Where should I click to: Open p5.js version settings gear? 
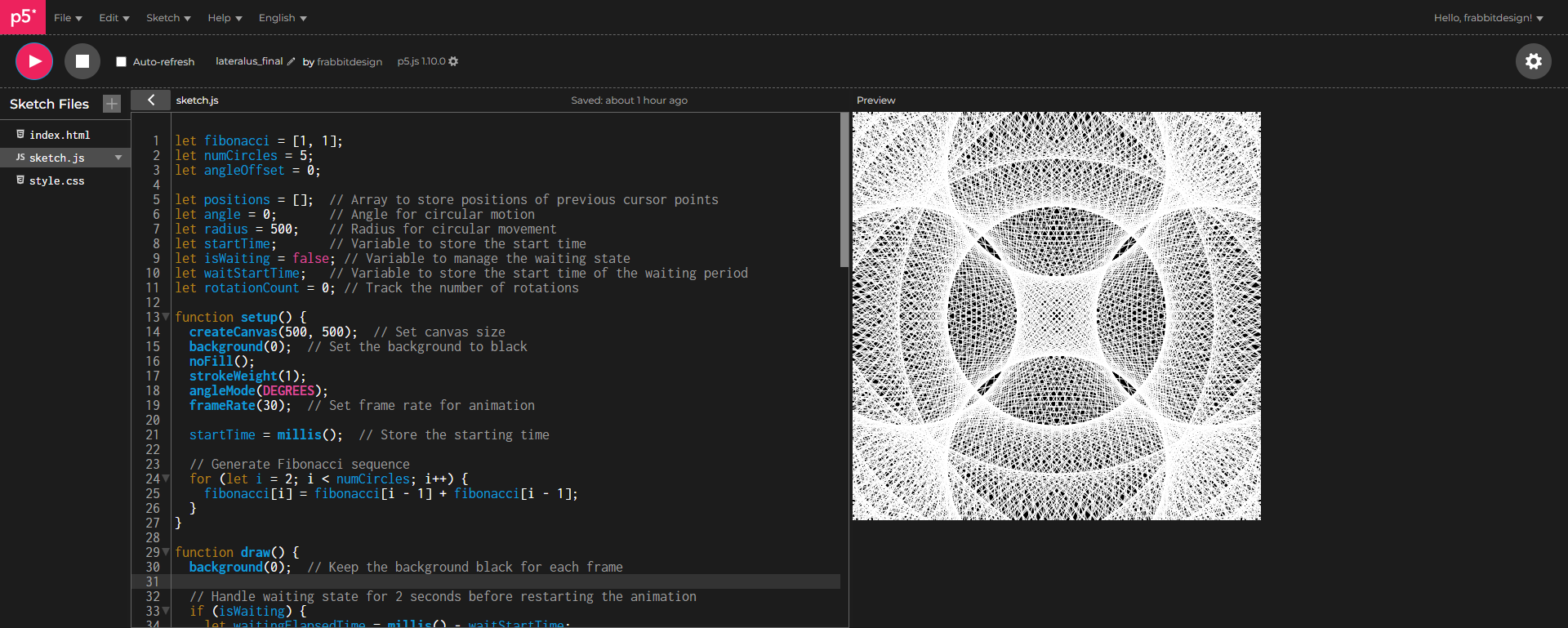[453, 61]
